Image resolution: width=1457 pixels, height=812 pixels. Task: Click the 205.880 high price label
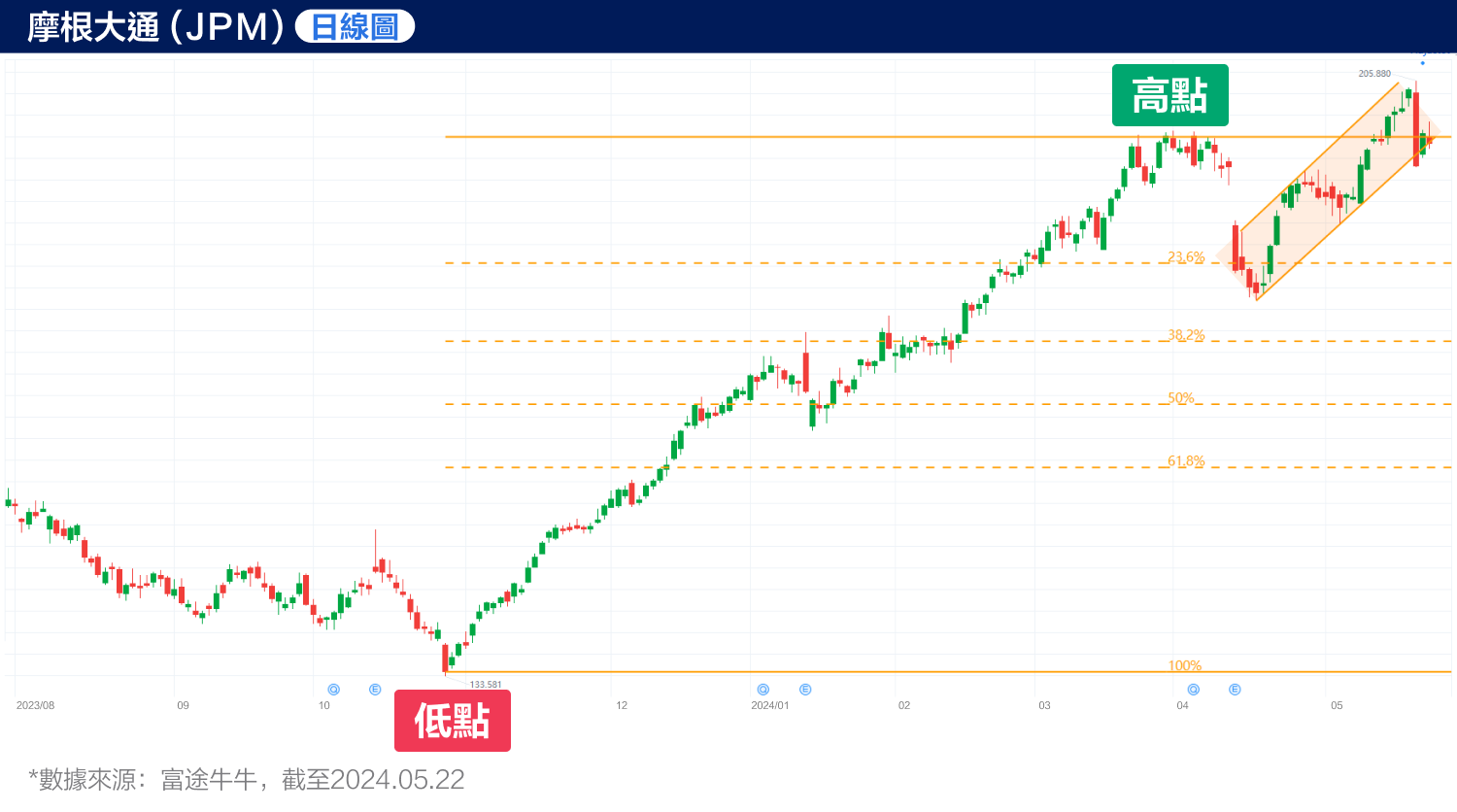1375,71
